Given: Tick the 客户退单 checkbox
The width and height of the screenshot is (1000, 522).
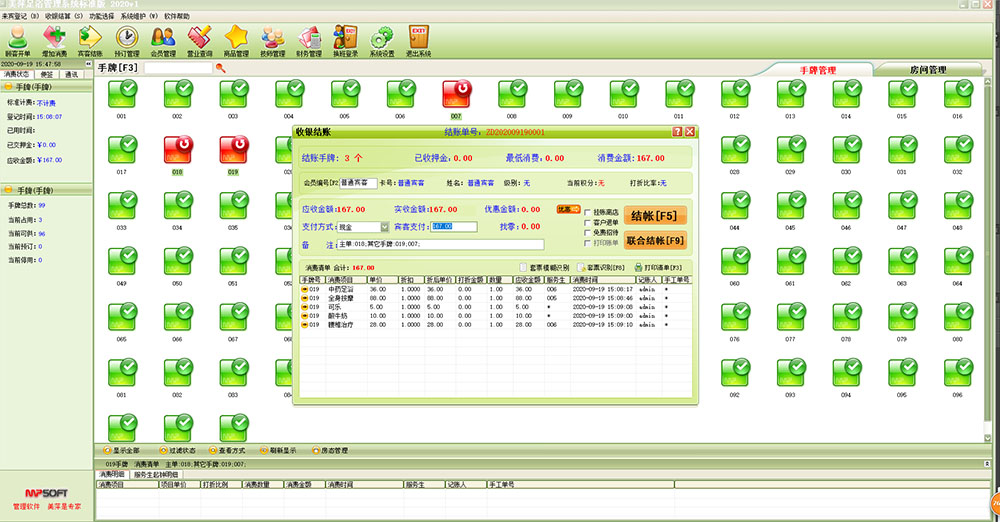Looking at the screenshot, I should pos(588,222).
